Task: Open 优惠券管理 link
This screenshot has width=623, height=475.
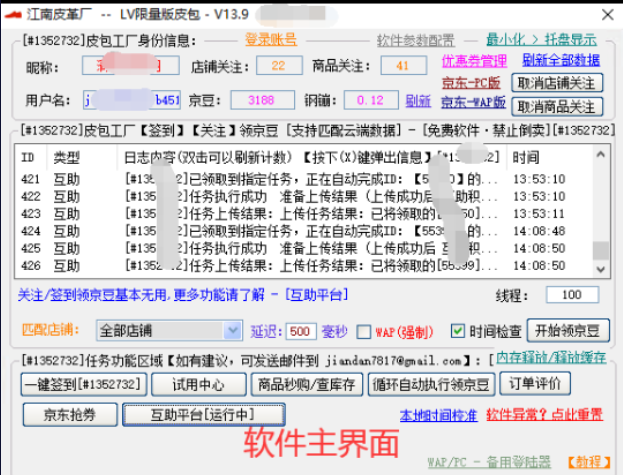Action: 474,61
